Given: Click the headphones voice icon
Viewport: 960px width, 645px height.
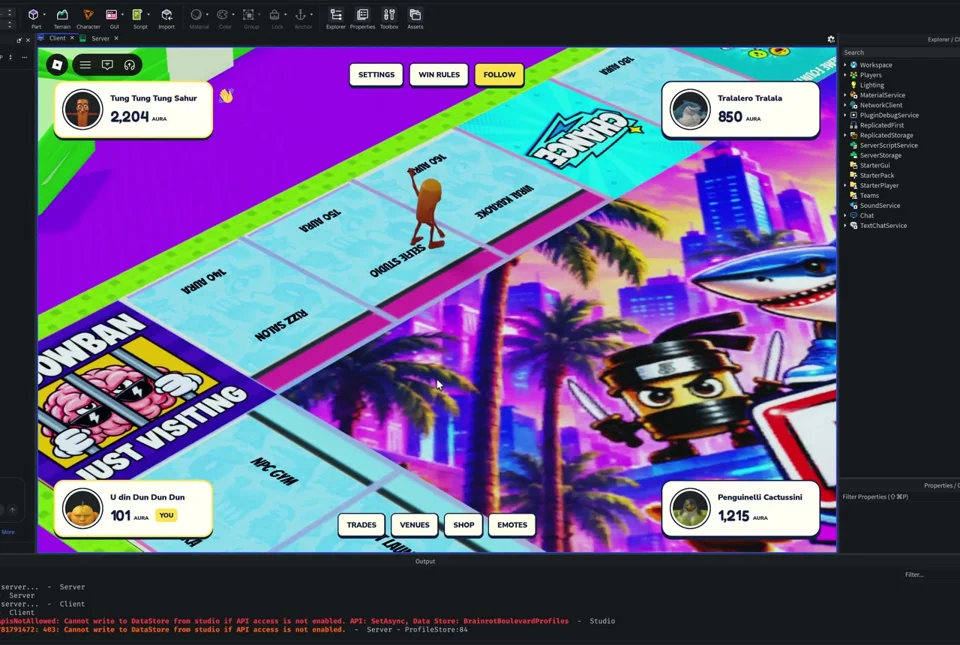Looking at the screenshot, I should point(129,65).
